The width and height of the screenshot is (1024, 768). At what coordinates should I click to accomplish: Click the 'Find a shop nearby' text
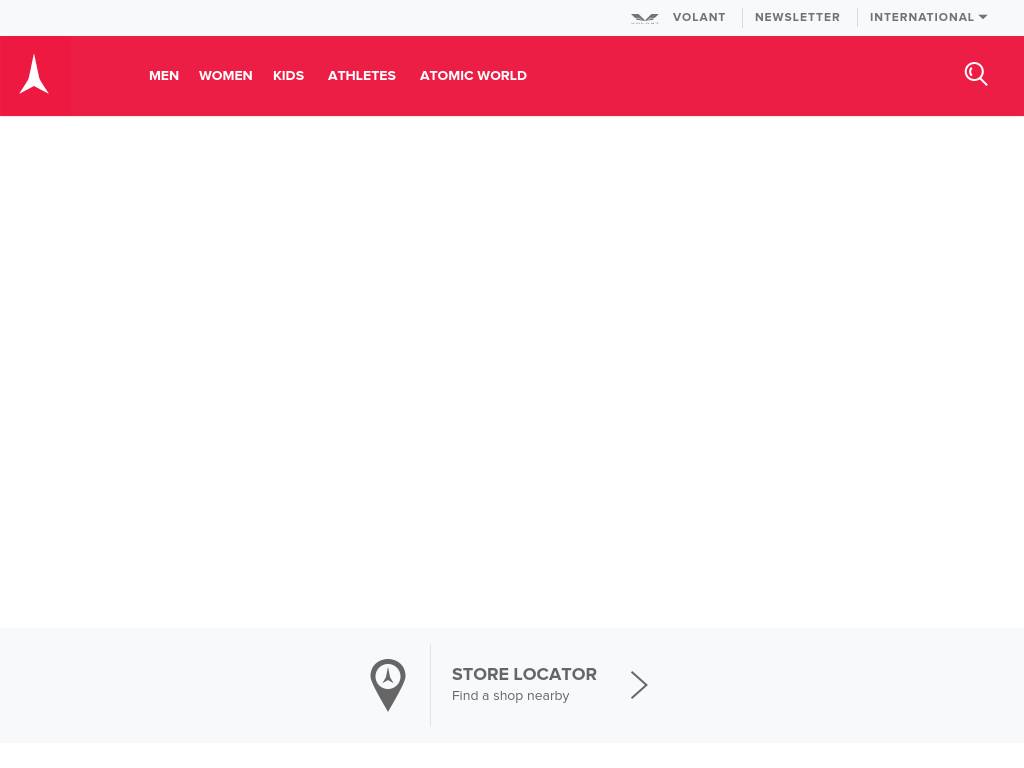pyautogui.click(x=510, y=696)
